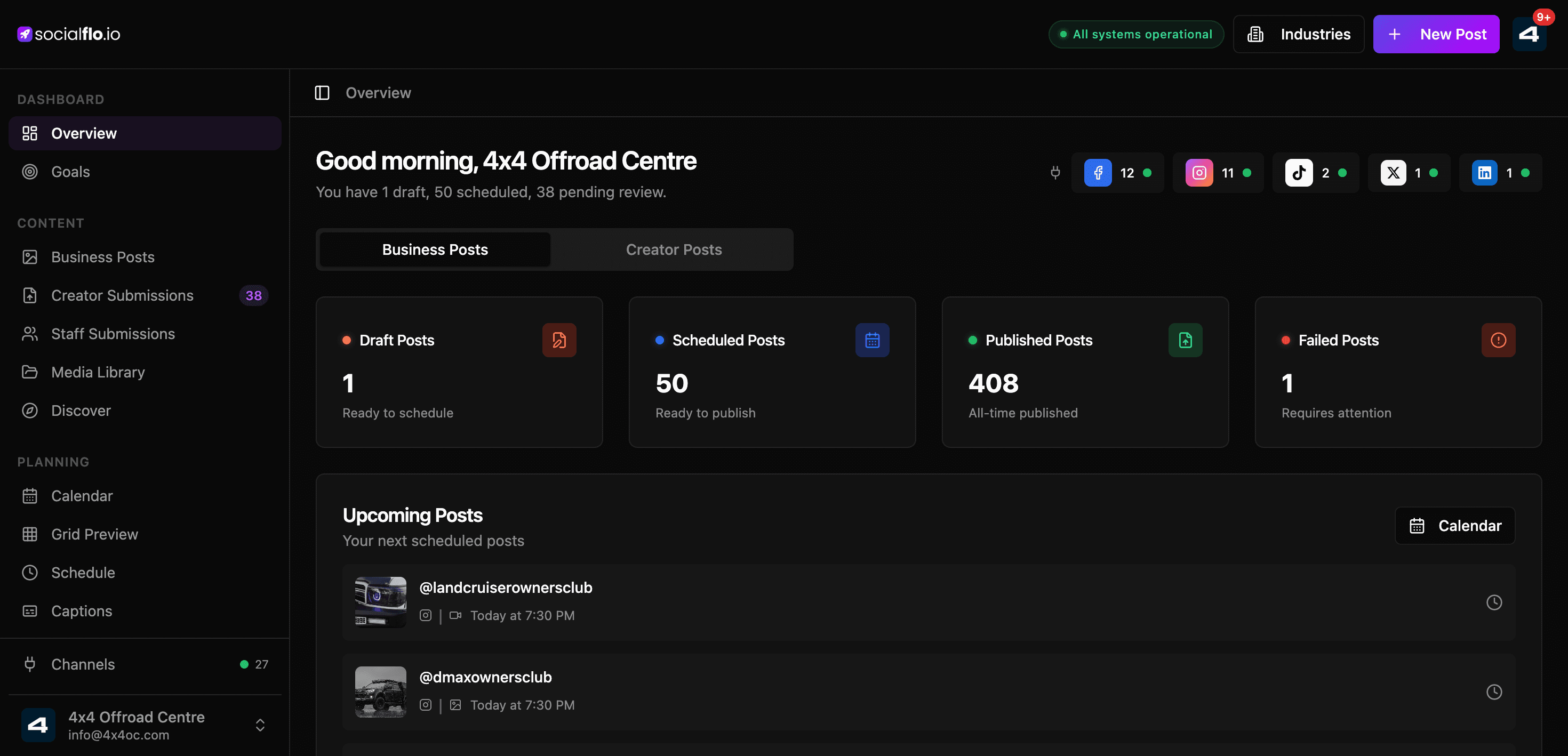Click All systems operational status badge
1568x756 pixels.
(x=1136, y=34)
